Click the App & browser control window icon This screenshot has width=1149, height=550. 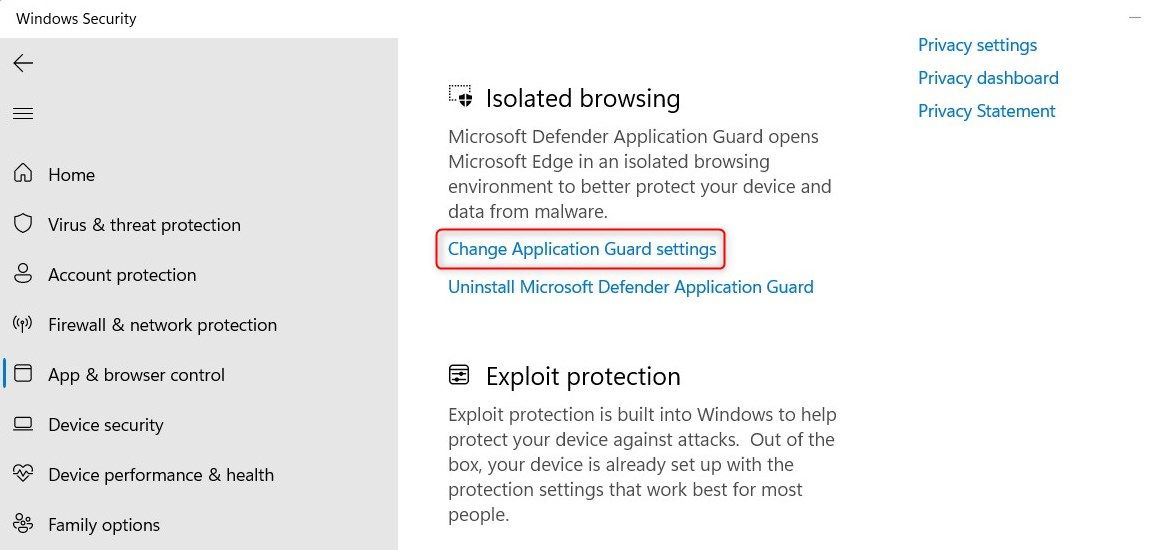point(23,374)
